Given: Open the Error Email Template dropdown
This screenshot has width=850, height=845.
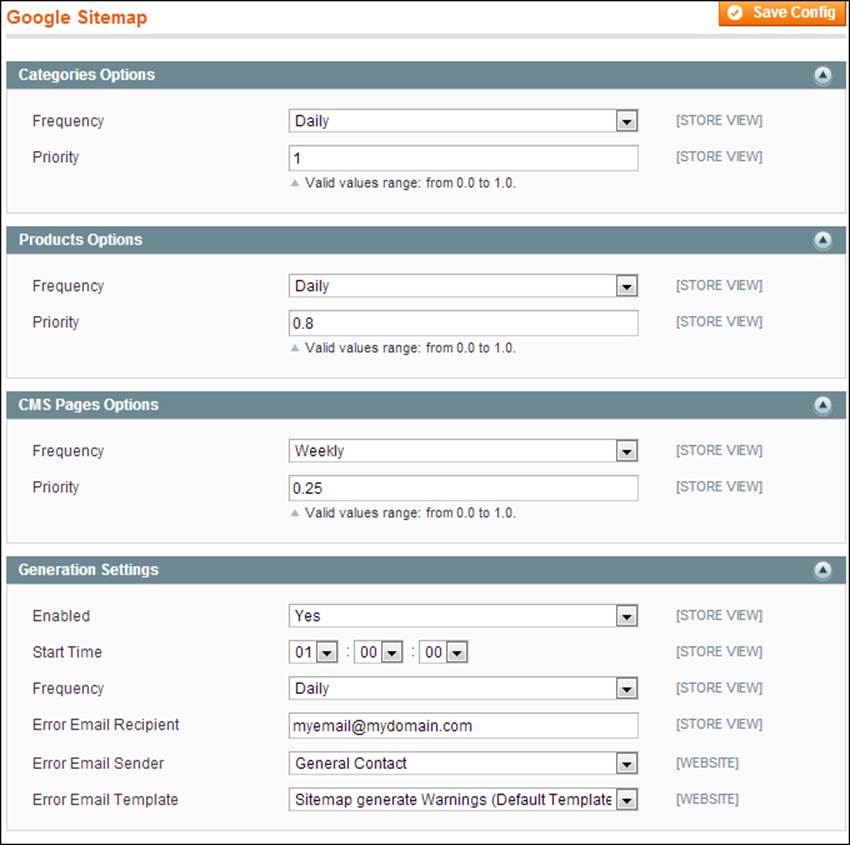Looking at the screenshot, I should tap(463, 799).
